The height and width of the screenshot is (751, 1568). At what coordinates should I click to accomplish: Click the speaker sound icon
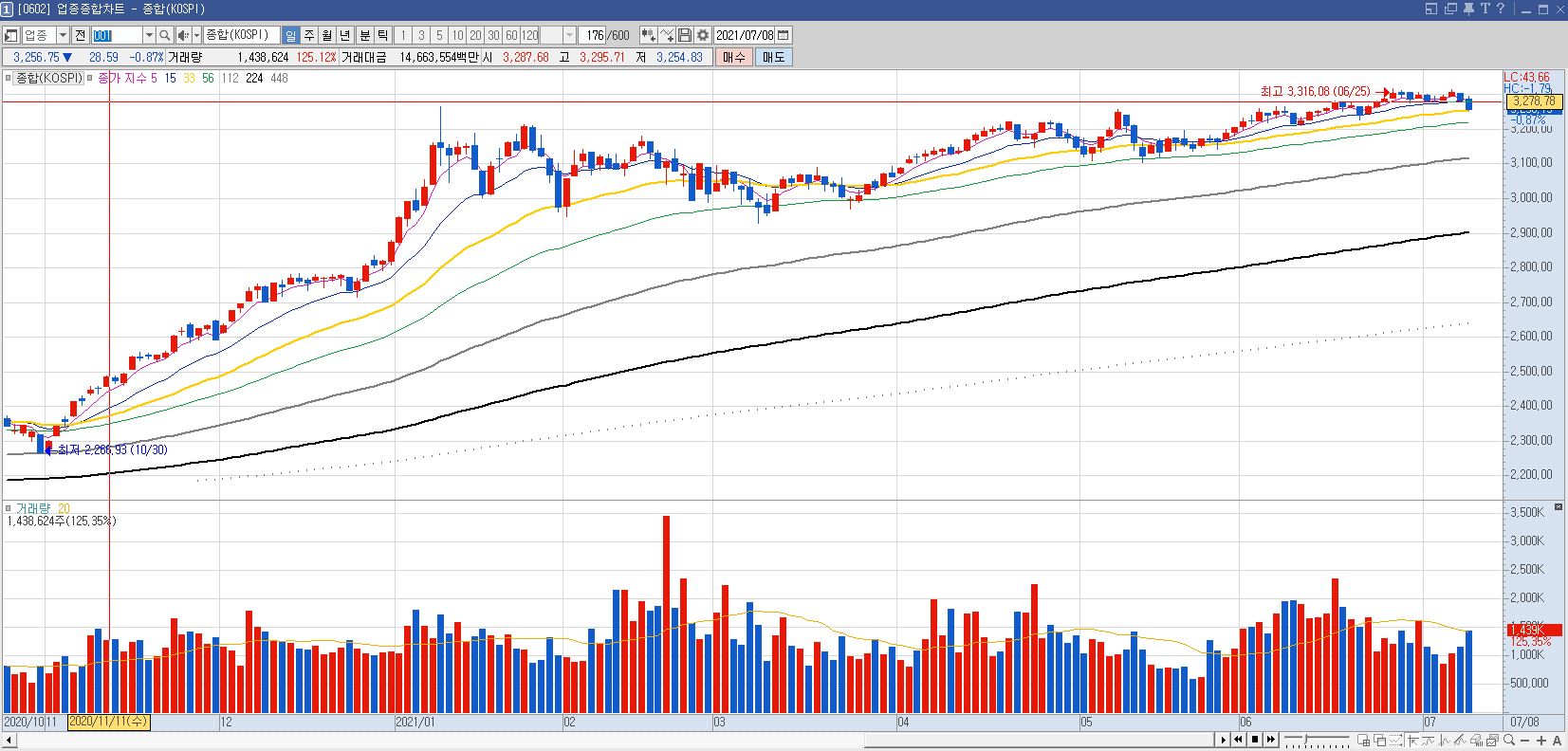(183, 35)
